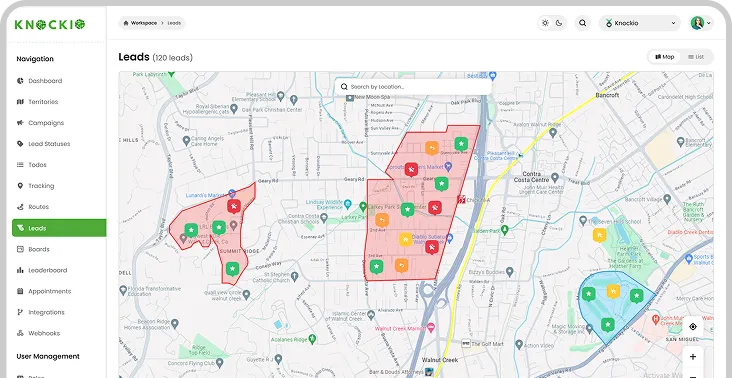
Task: Open the user avatar menu
Action: 701,23
